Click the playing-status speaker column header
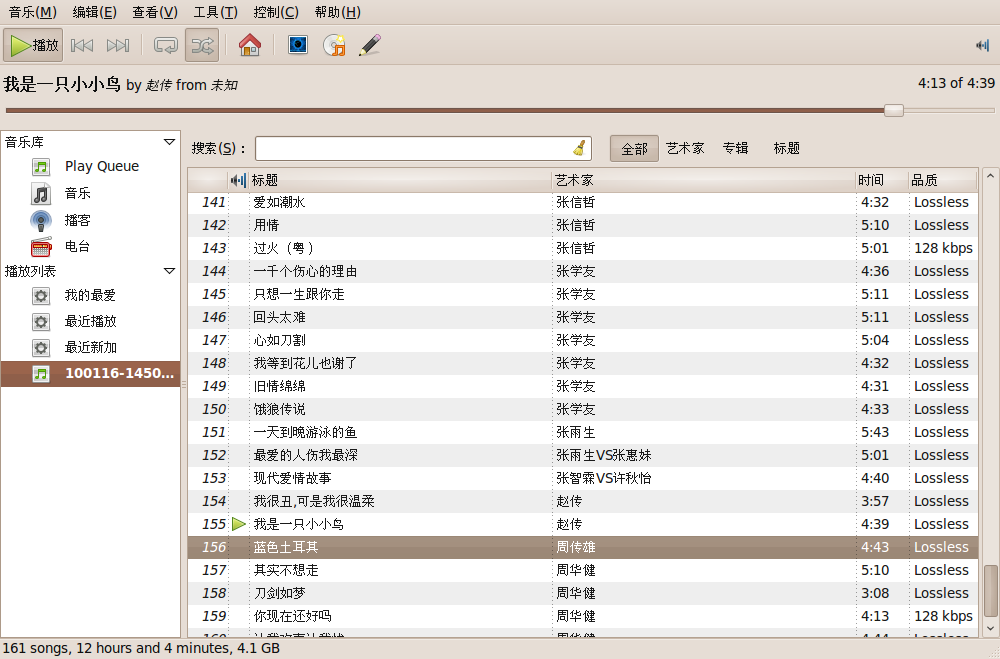The width and height of the screenshot is (1000, 659). 238,181
